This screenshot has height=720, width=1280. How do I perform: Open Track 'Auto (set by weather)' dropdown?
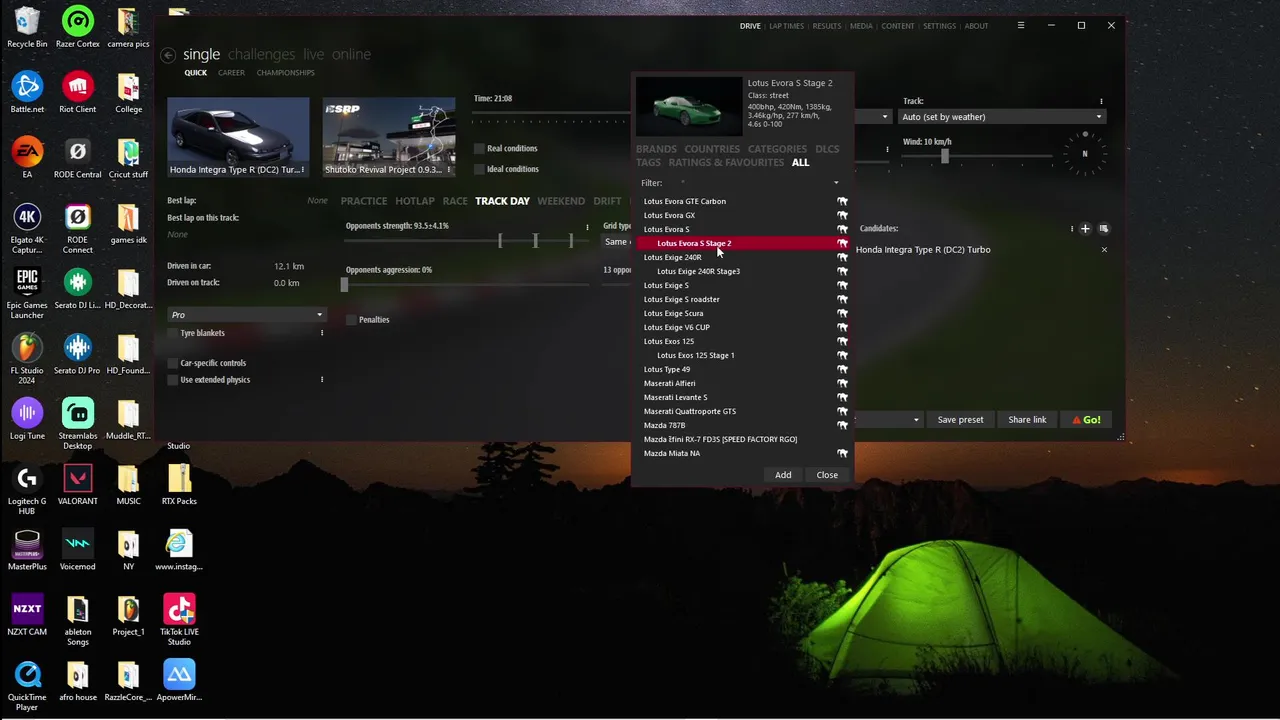point(1002,117)
